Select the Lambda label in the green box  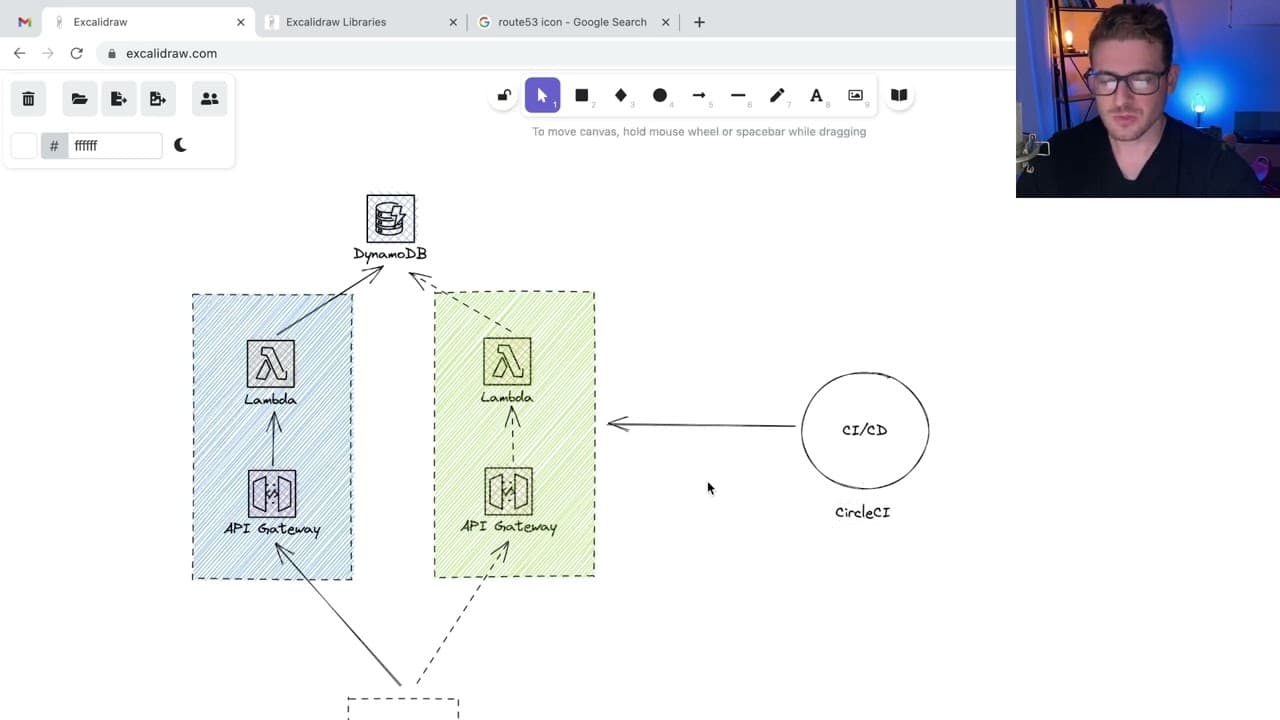pyautogui.click(x=507, y=397)
